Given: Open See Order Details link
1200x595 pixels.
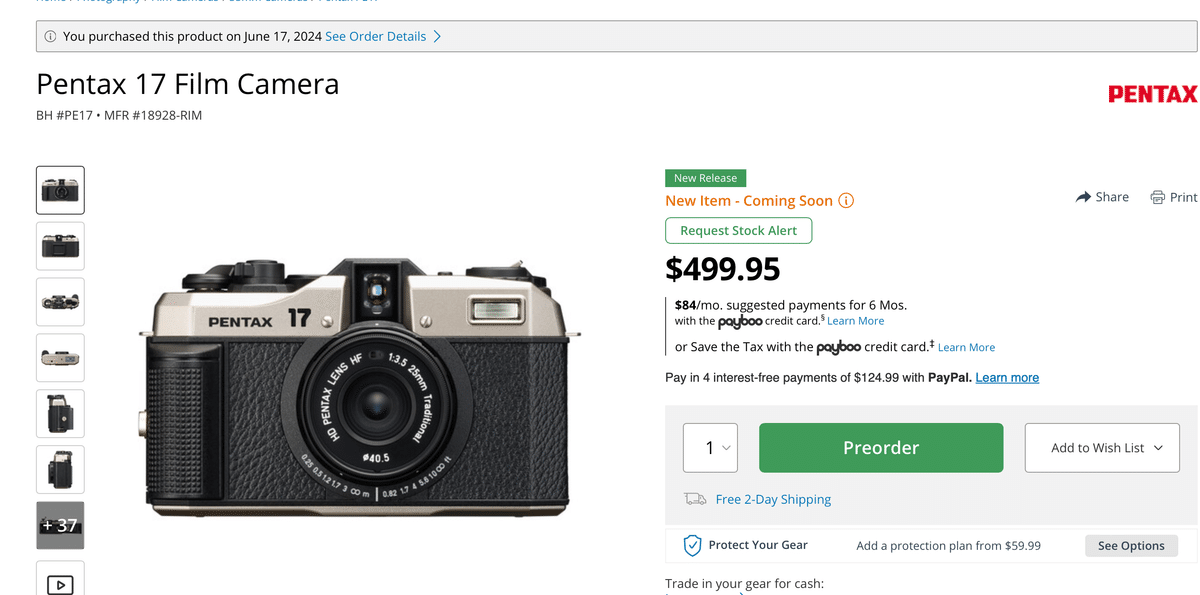Looking at the screenshot, I should pyautogui.click(x=375, y=36).
